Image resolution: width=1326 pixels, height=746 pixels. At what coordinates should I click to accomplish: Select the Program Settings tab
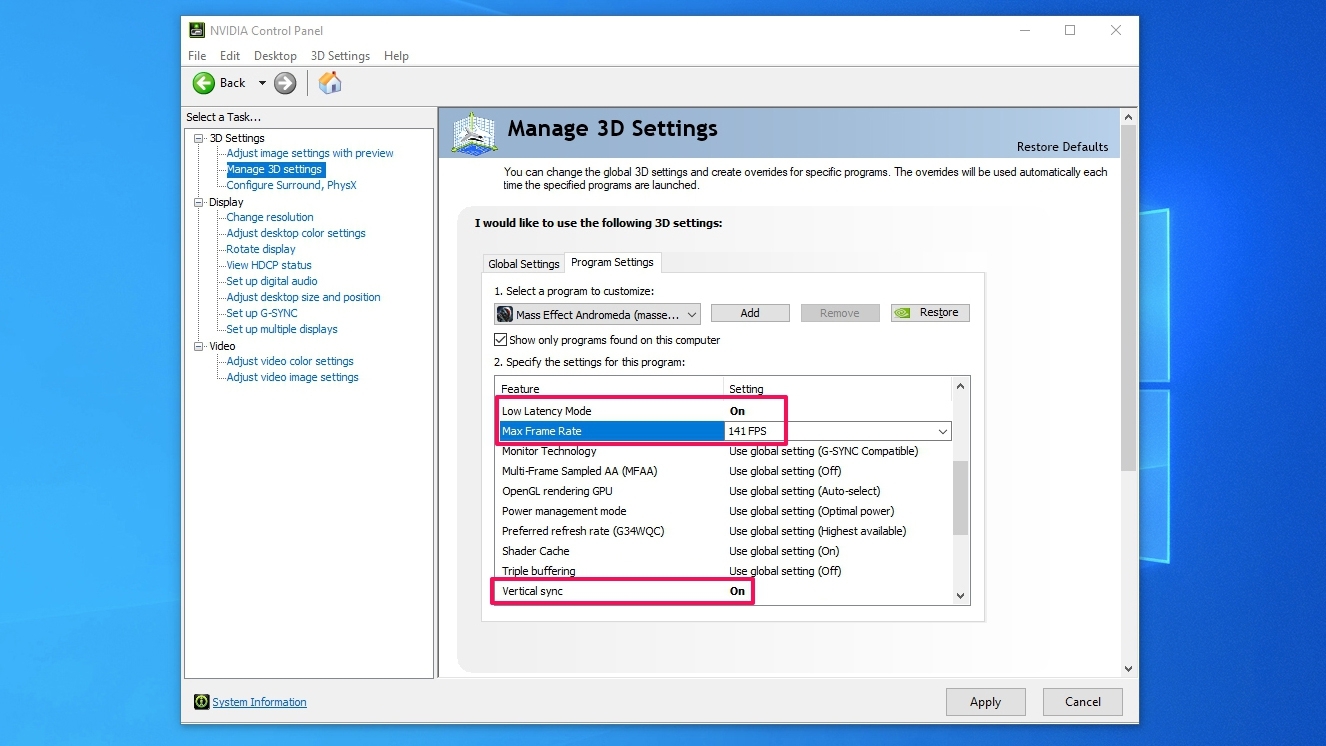[x=612, y=262]
